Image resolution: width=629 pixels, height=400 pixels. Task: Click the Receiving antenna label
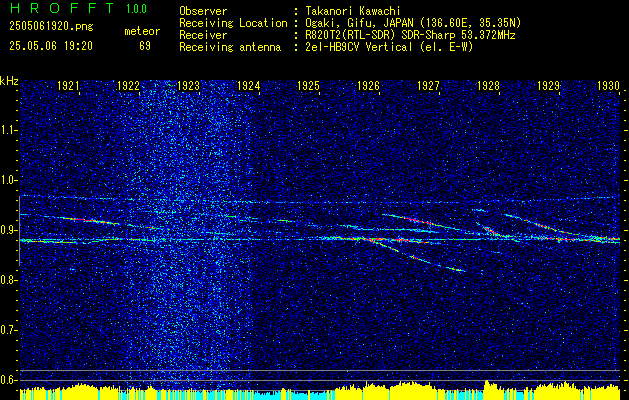[230, 47]
